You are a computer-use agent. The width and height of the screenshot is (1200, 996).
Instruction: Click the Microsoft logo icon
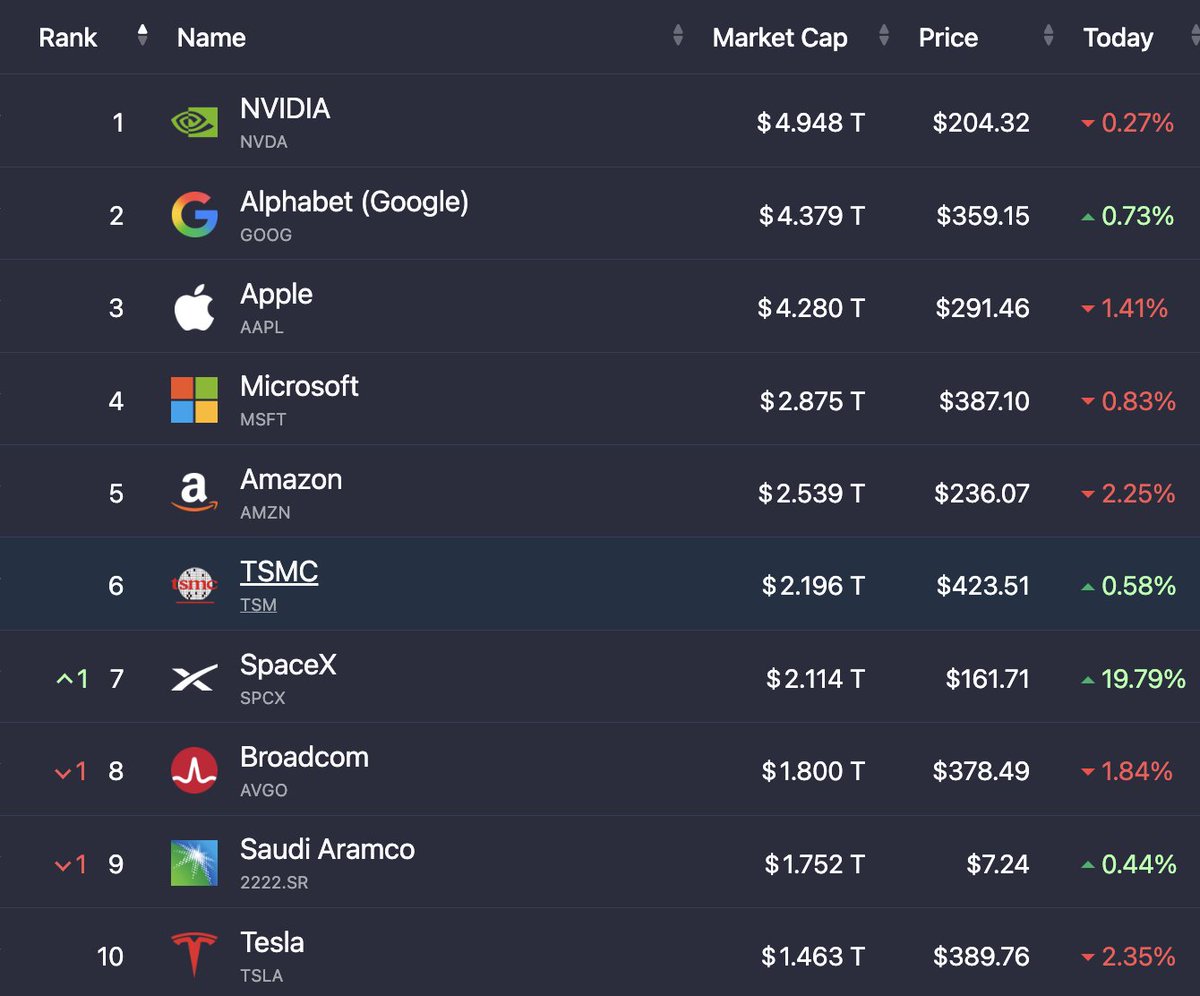pyautogui.click(x=194, y=400)
